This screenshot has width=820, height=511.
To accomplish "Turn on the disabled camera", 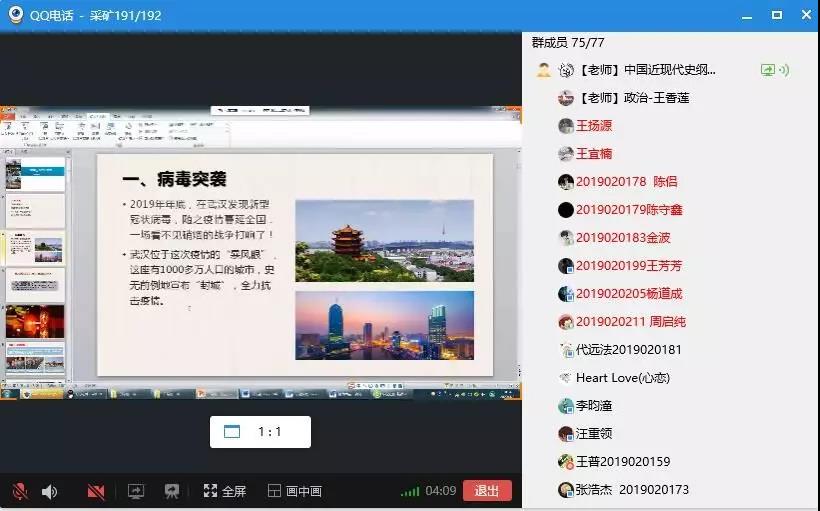I will pos(96,491).
